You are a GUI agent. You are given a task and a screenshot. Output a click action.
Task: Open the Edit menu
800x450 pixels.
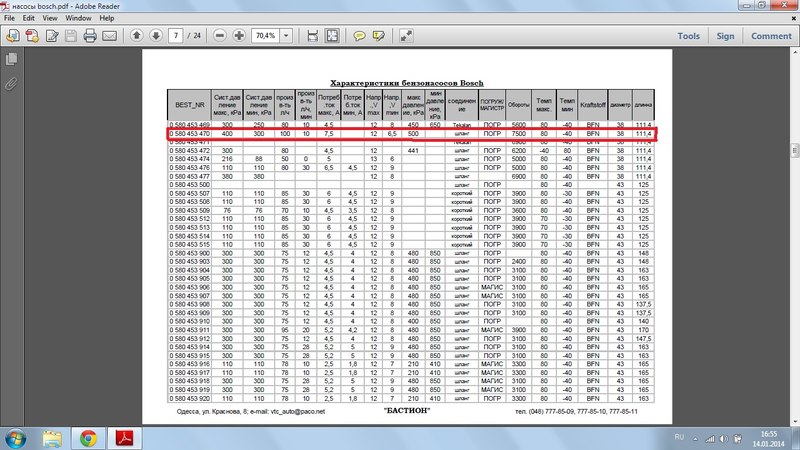28,18
